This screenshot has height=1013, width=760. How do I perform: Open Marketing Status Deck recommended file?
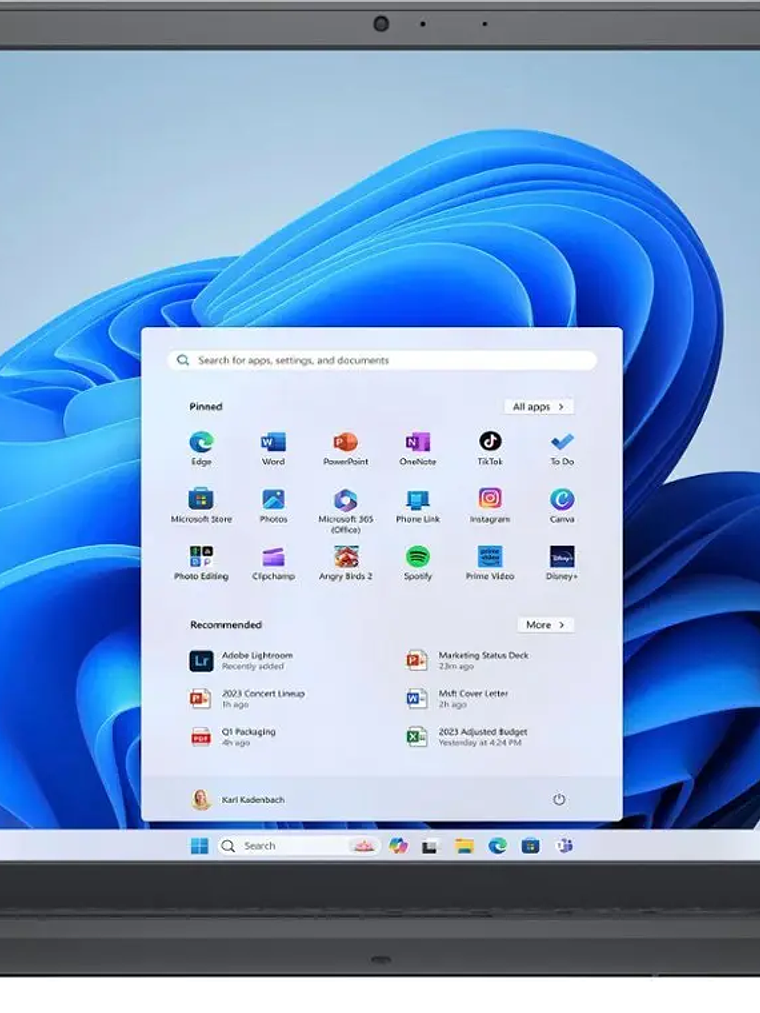click(483, 660)
